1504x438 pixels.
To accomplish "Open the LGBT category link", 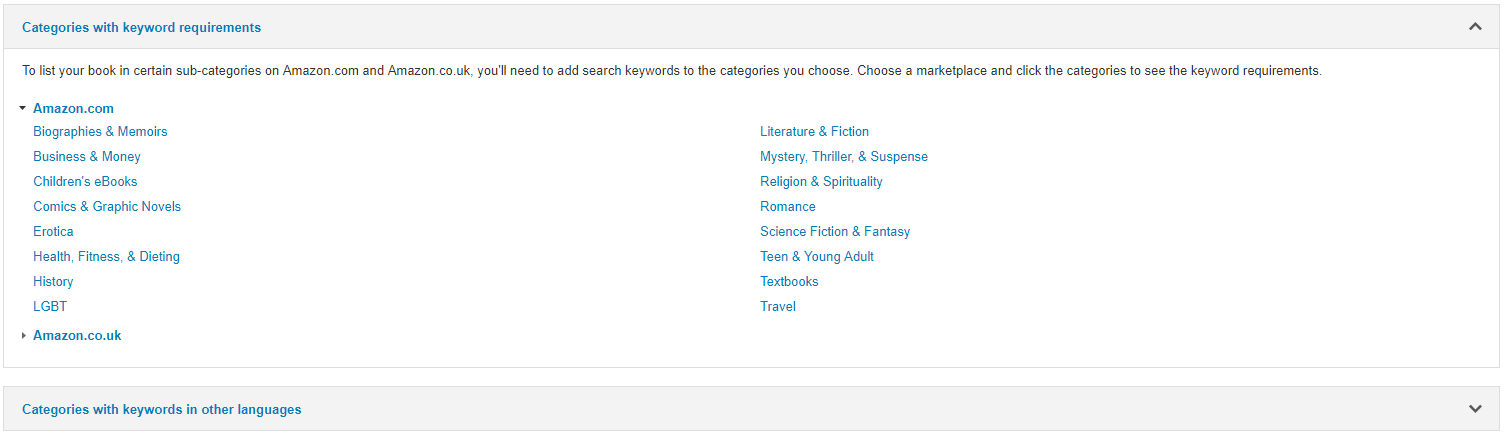I will (50, 307).
